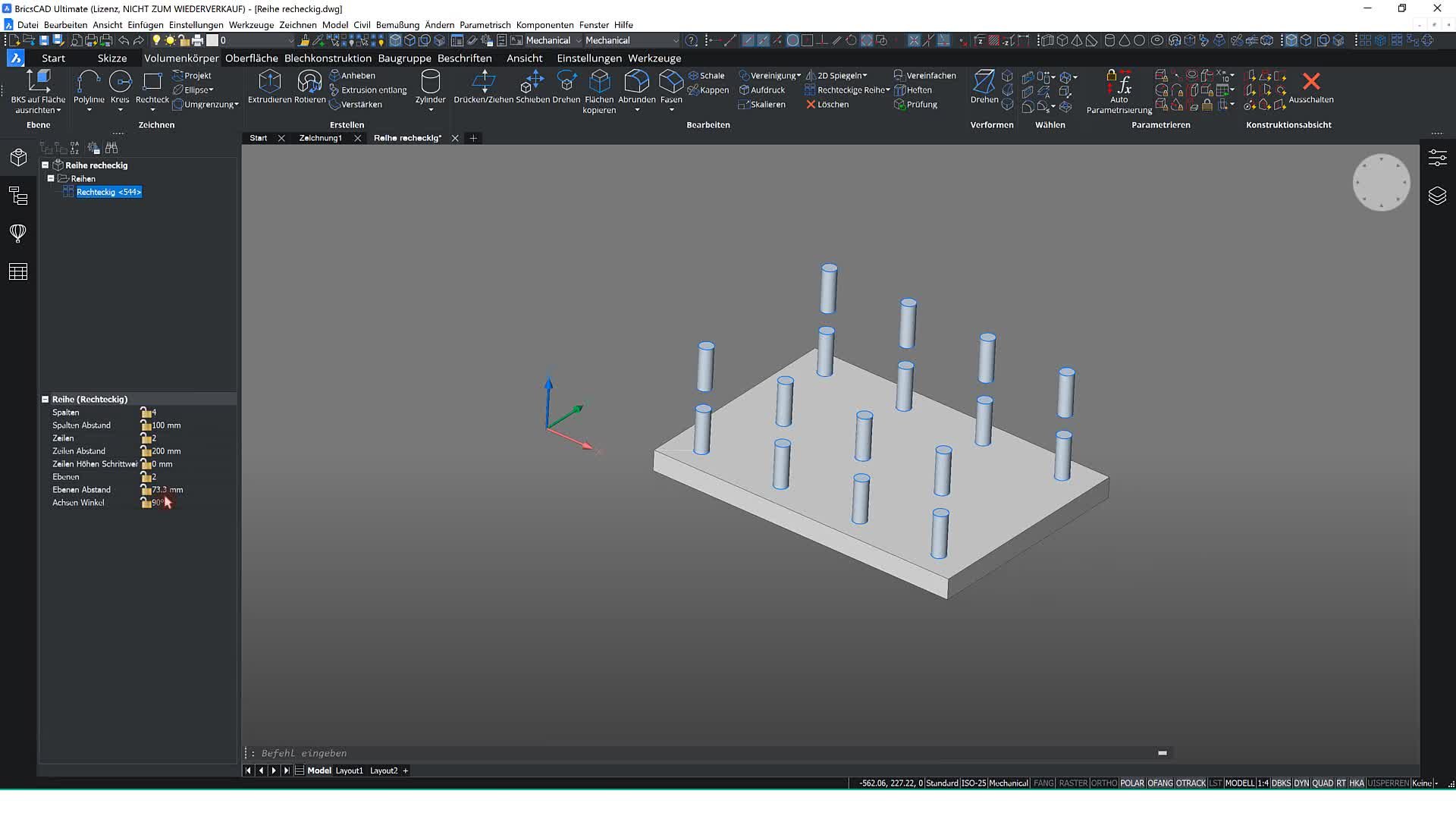Screen dimensions: 1456x819
Task: Activate the Drücken/Ziehen tool
Action: point(484,87)
